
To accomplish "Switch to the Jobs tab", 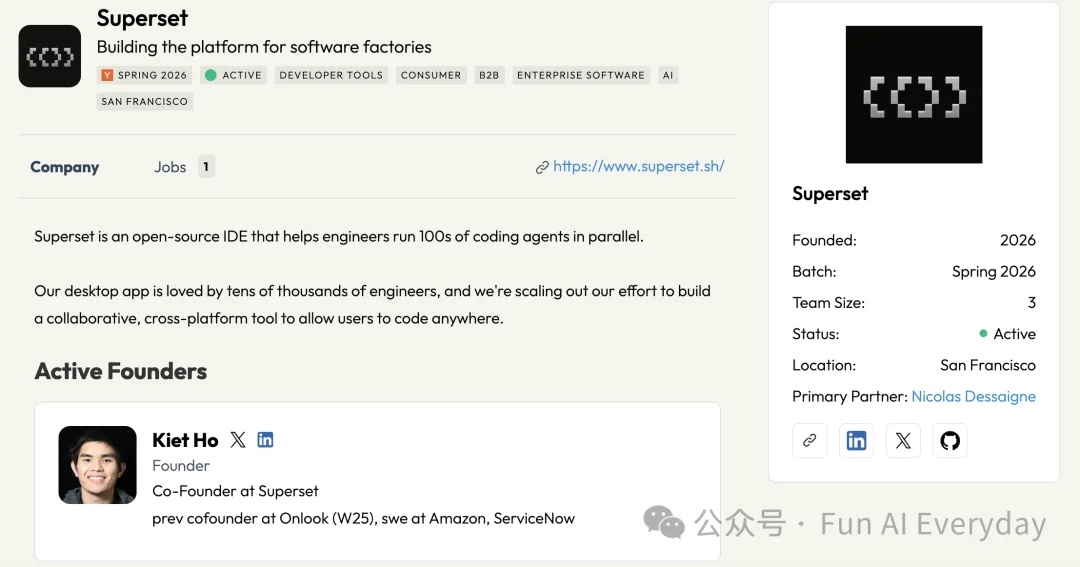I will click(170, 167).
